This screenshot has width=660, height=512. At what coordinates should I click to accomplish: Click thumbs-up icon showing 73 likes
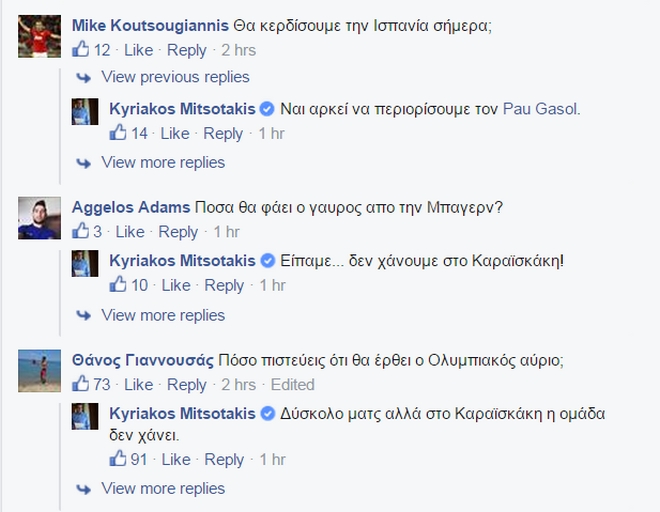click(81, 384)
